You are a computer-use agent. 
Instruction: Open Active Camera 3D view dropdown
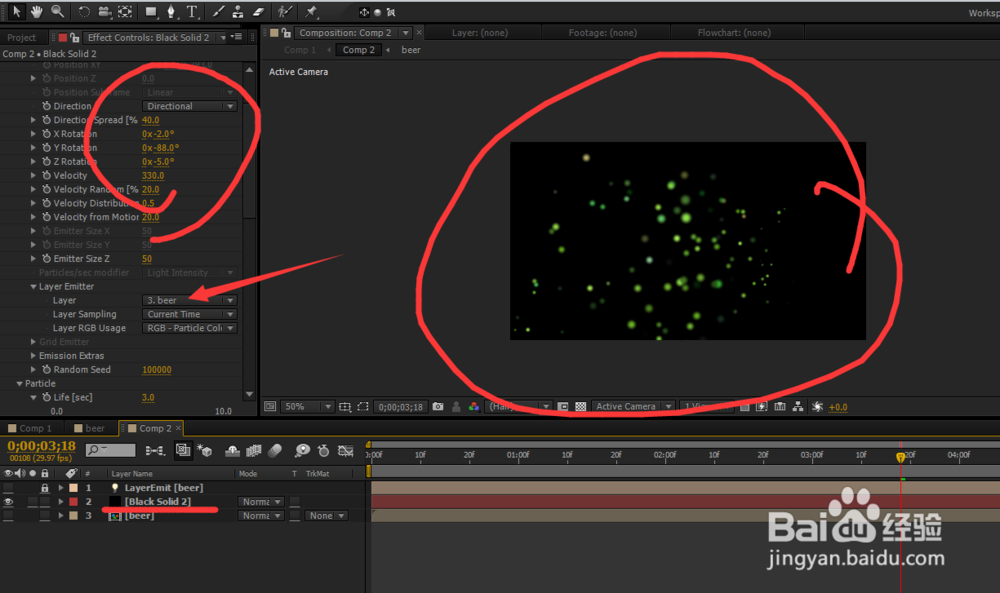pos(633,406)
